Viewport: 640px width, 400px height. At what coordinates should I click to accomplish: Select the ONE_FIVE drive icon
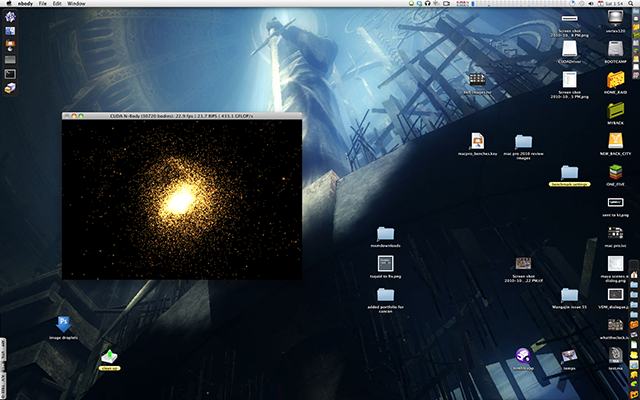[616, 172]
